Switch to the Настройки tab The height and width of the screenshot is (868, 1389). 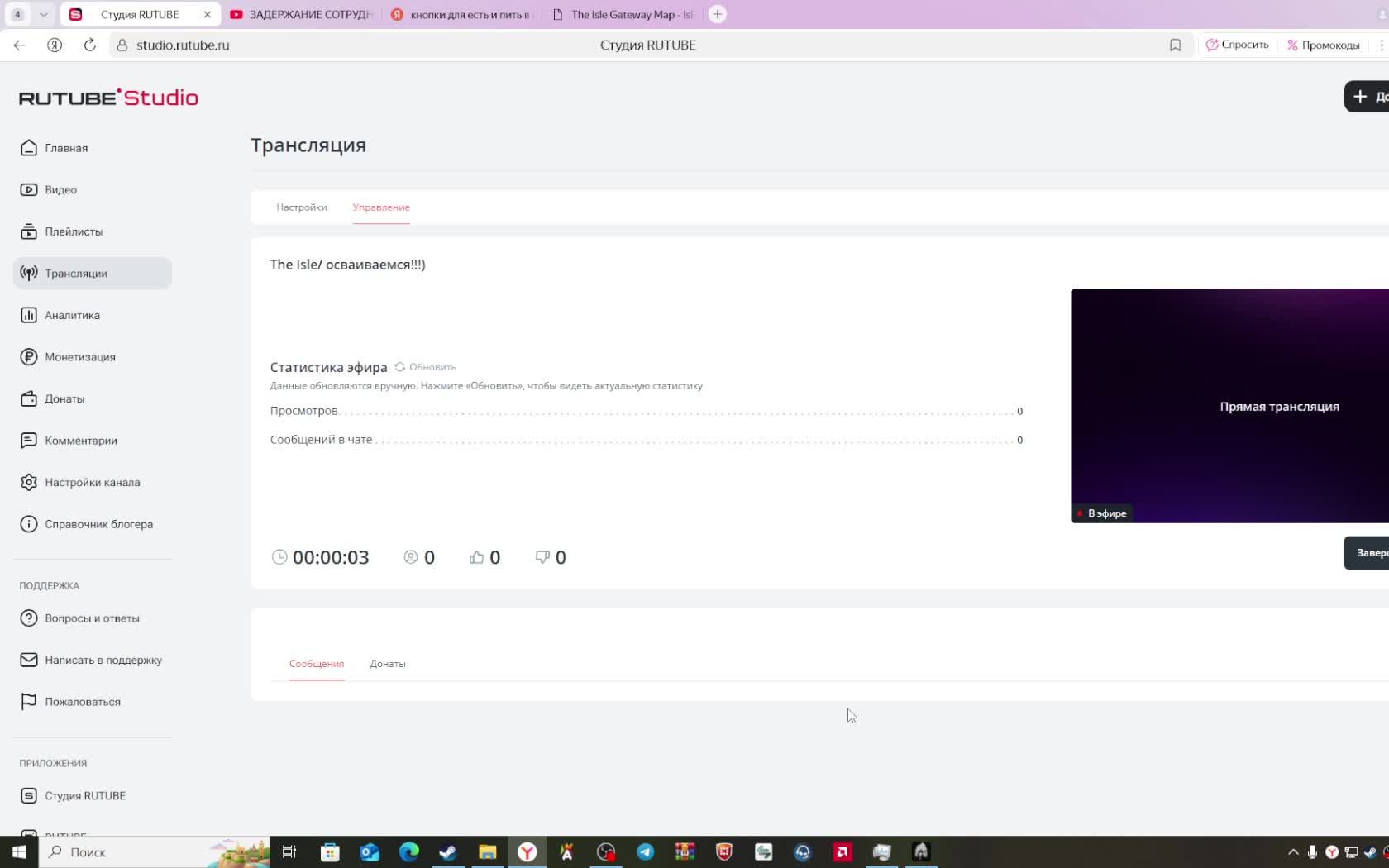(x=302, y=207)
